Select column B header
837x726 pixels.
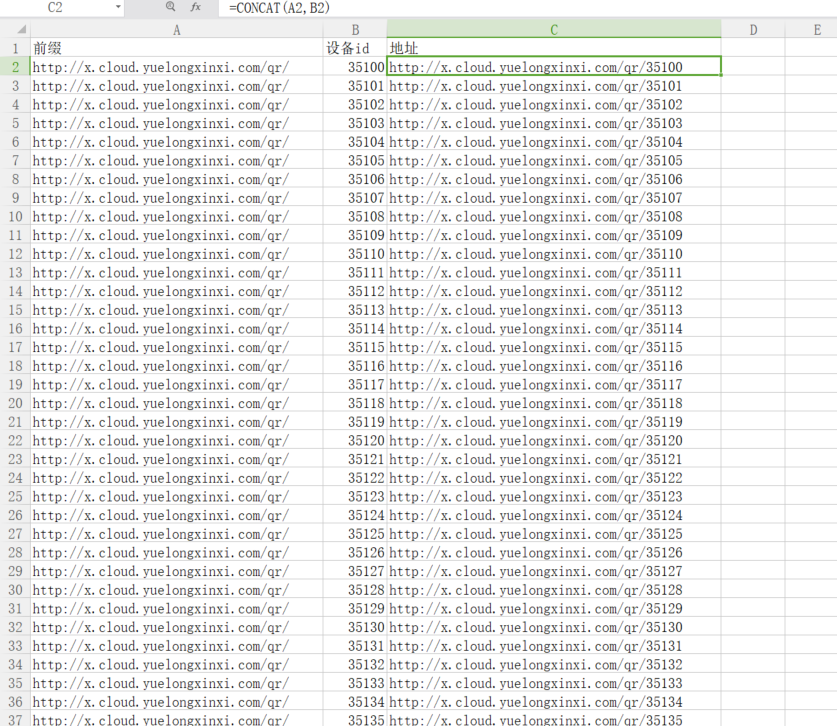tap(355, 30)
